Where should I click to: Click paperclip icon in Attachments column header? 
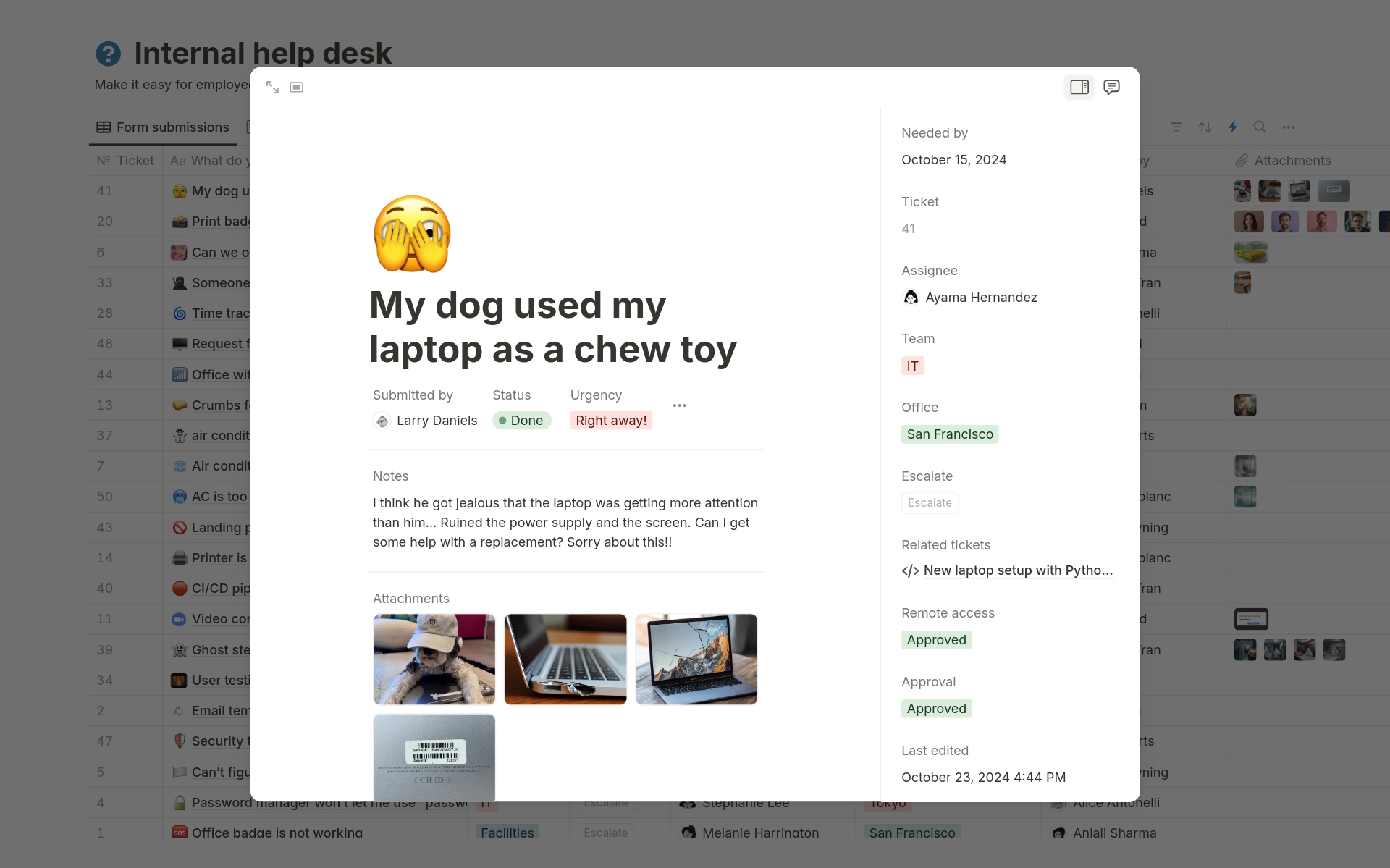[1242, 161]
